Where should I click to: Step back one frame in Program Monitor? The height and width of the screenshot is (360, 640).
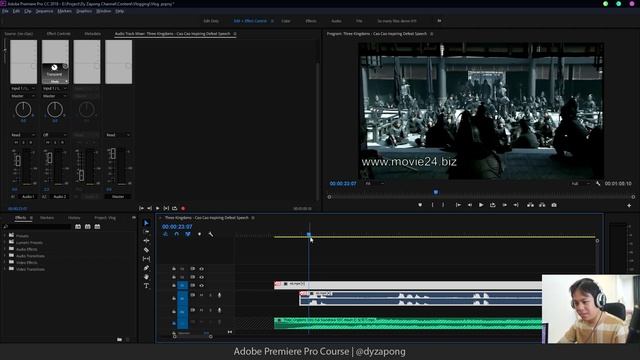tap(470, 205)
